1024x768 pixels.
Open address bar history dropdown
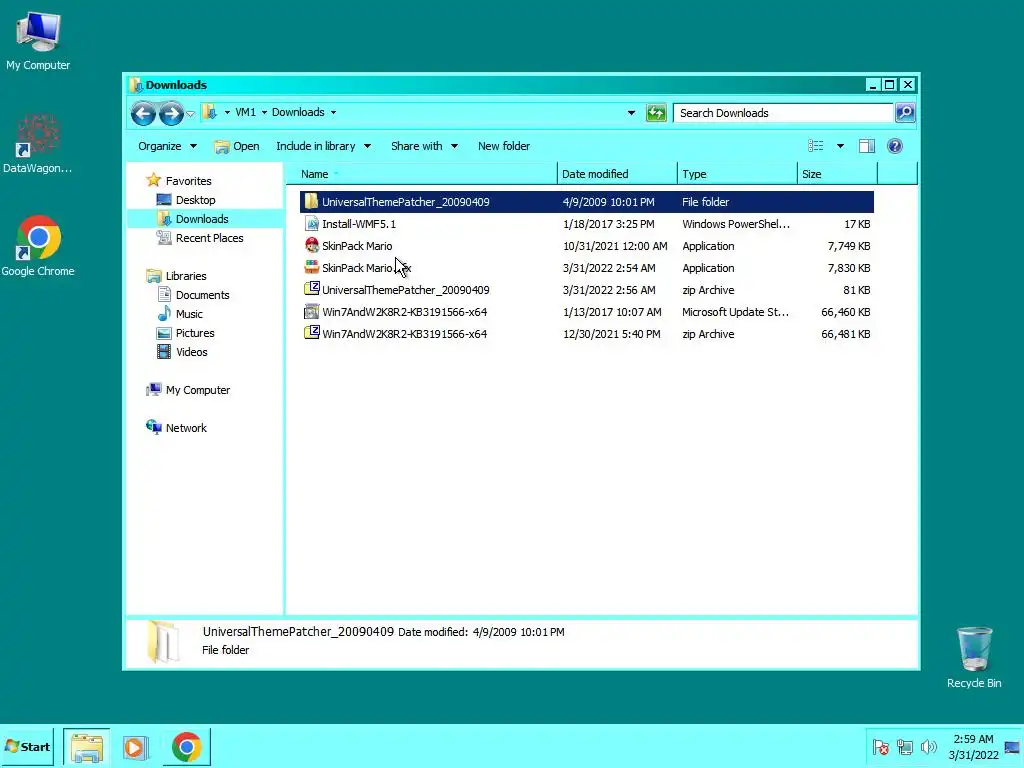coord(631,112)
